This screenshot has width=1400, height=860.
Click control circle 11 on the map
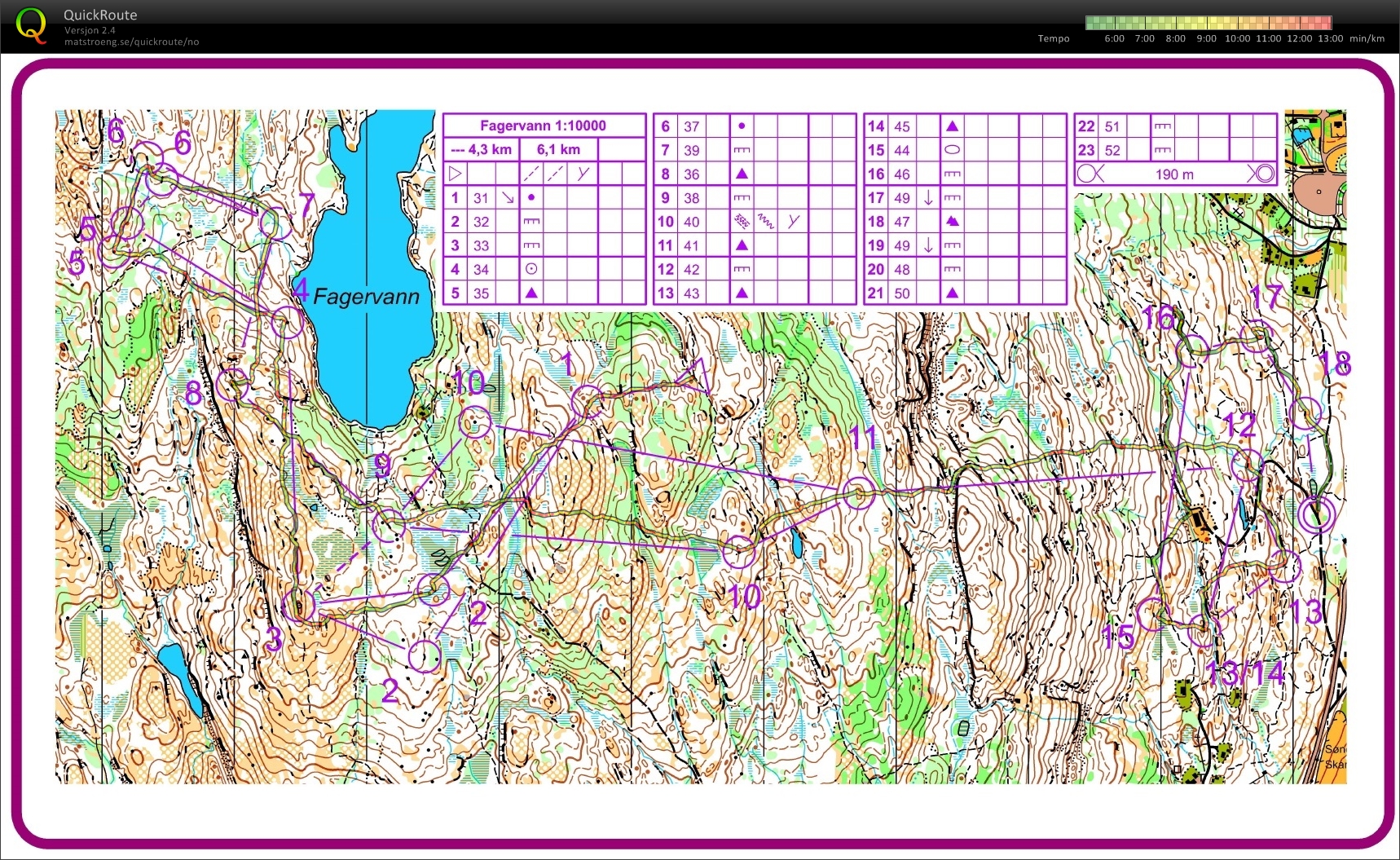(858, 492)
